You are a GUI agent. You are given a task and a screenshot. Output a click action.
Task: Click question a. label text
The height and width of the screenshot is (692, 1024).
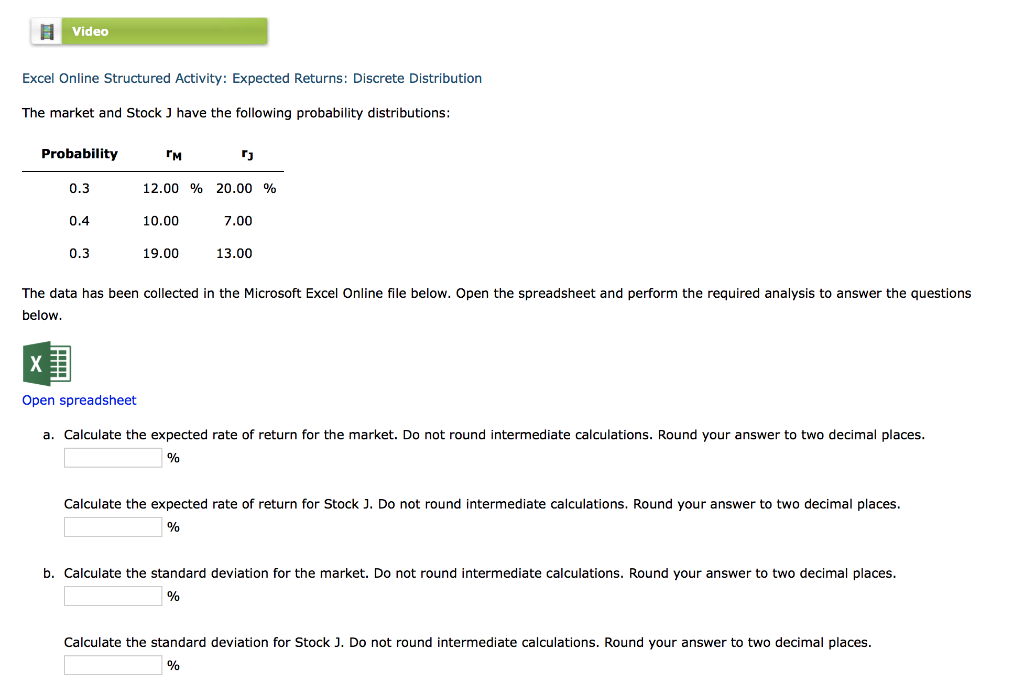pos(50,434)
